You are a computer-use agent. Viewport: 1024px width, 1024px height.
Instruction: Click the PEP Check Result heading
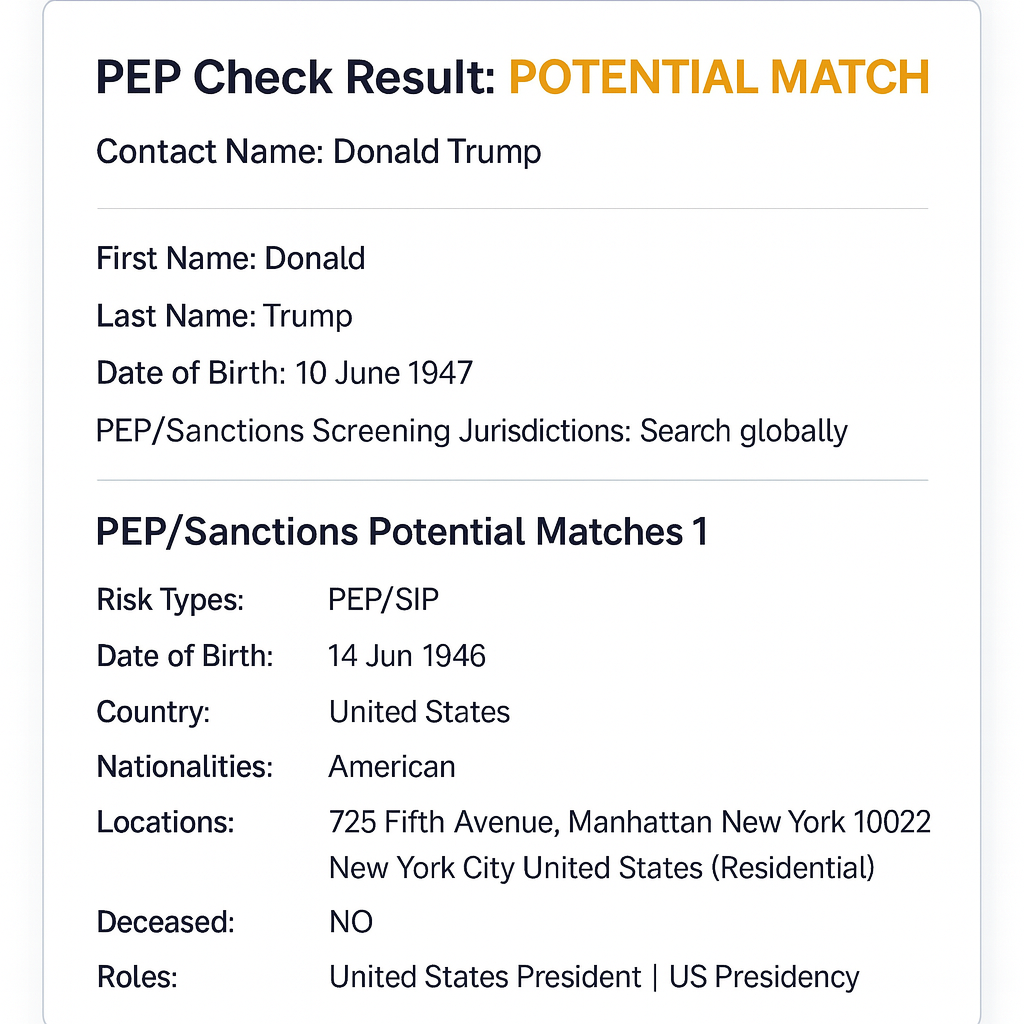pos(296,78)
